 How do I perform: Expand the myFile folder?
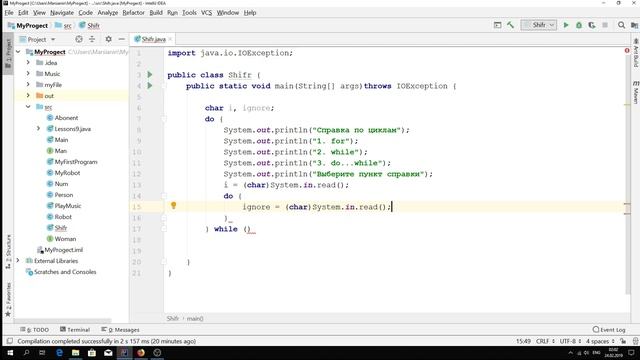pyautogui.click(x=28, y=84)
